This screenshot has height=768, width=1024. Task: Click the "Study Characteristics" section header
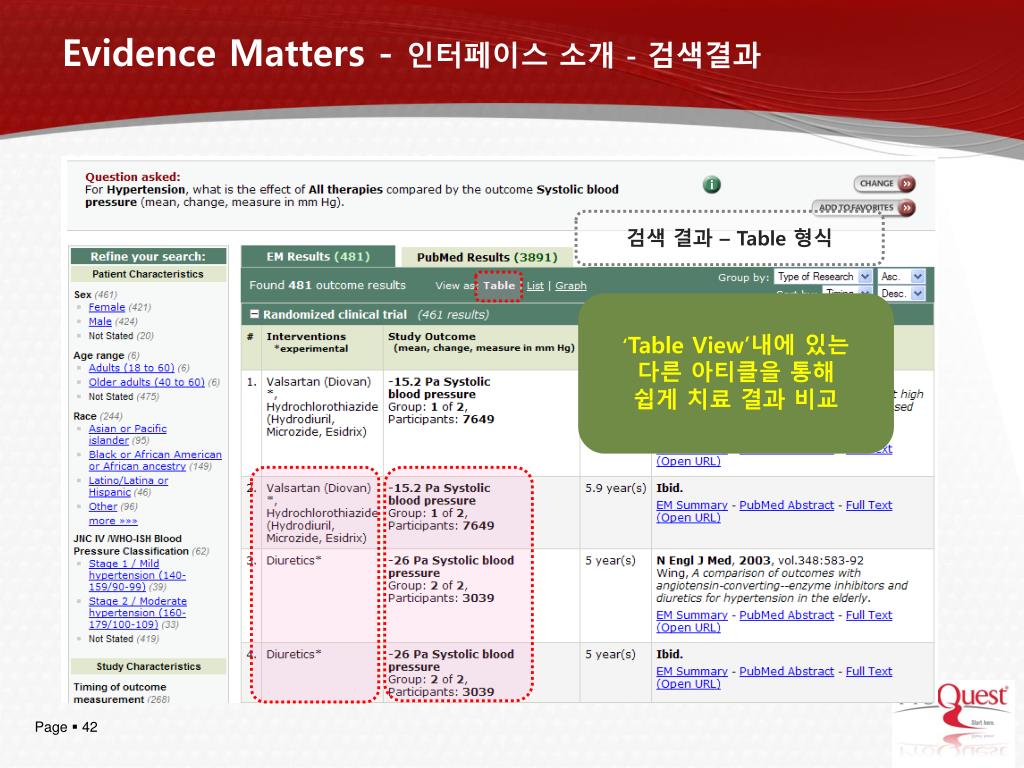[x=148, y=667]
